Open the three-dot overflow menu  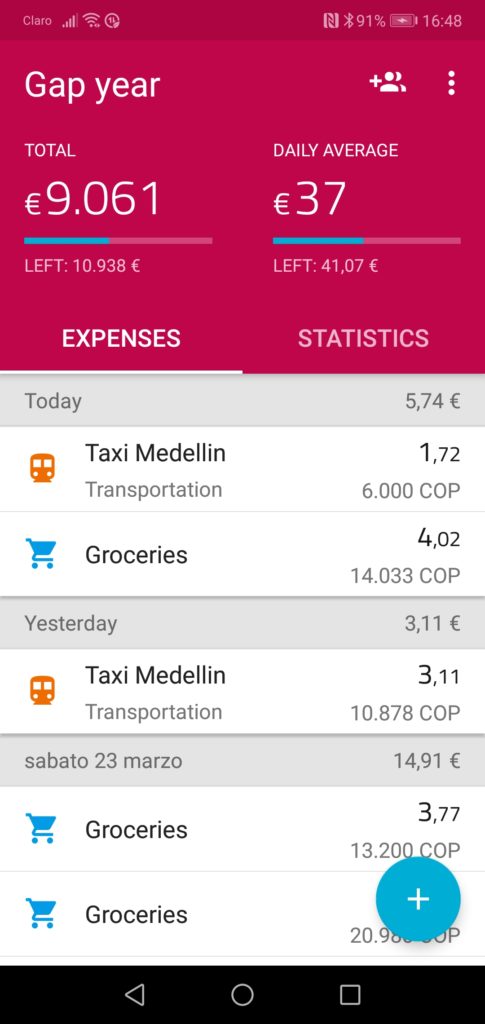[x=451, y=84]
